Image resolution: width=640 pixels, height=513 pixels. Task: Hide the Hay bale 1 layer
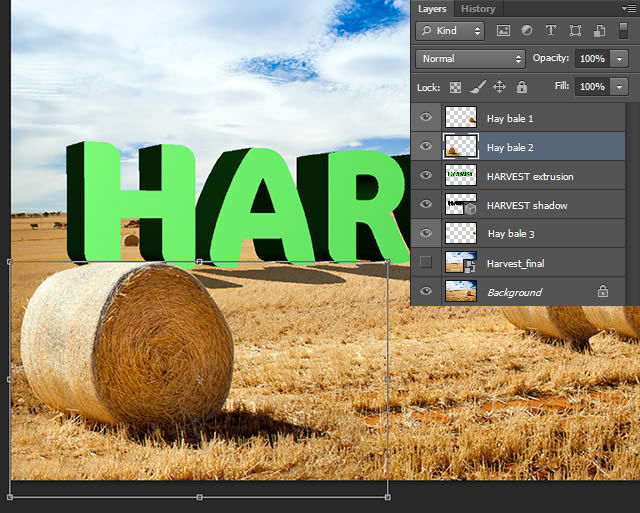(x=426, y=118)
